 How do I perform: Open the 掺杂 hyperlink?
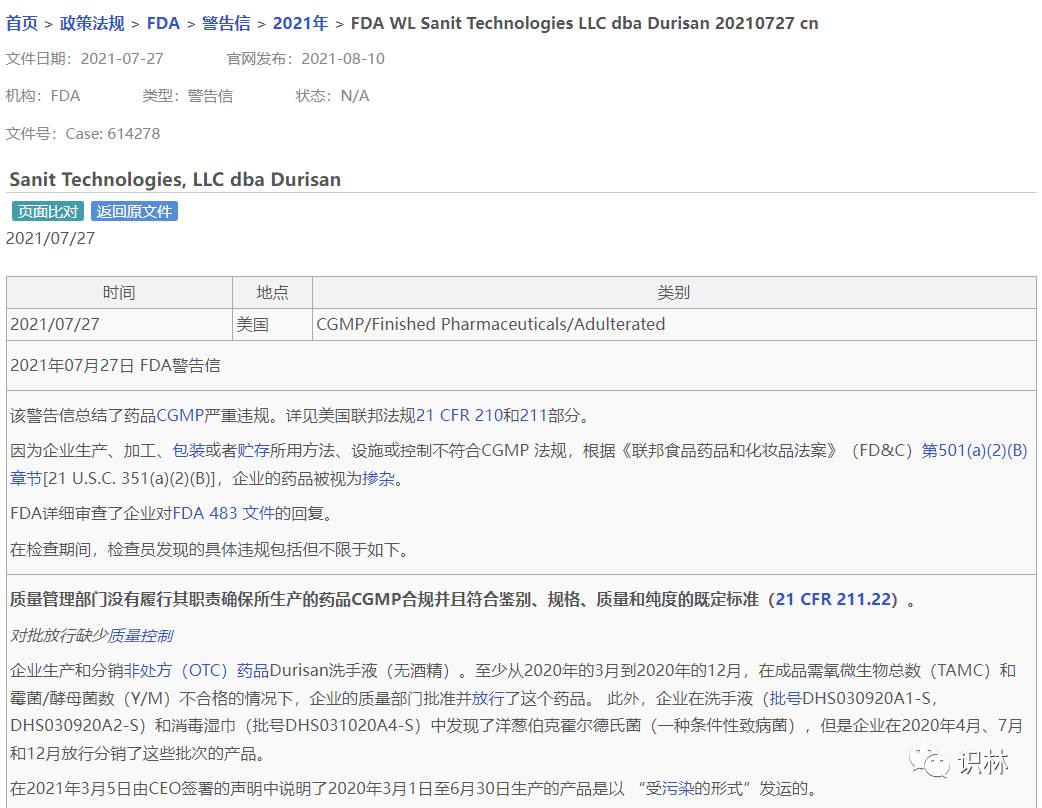pos(379,478)
